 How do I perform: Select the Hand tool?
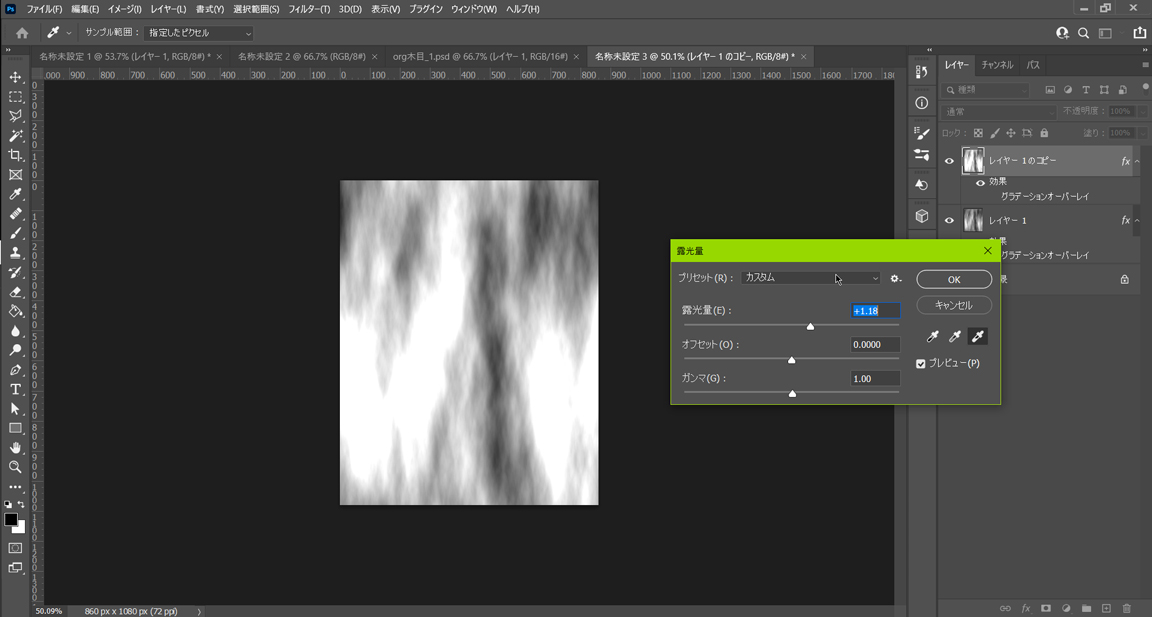pos(15,447)
